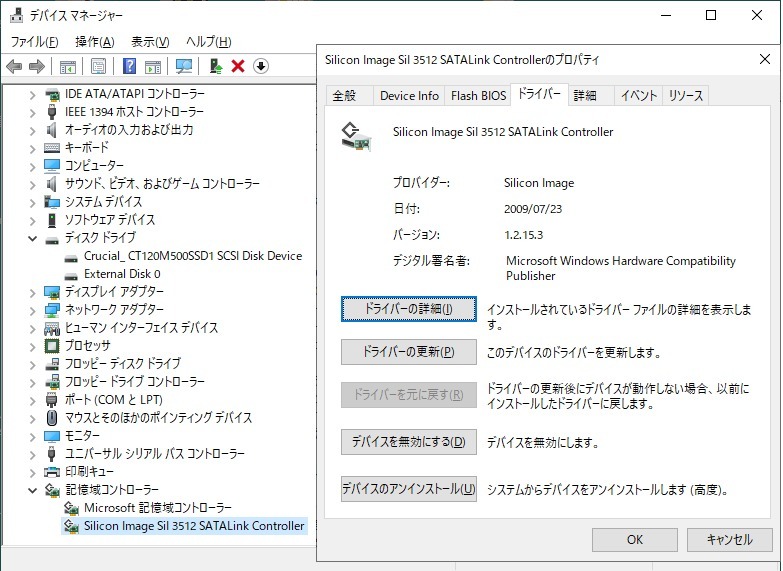The width and height of the screenshot is (783, 571).
Task: Click the デバイスを無効にする(D) button
Action: point(408,442)
